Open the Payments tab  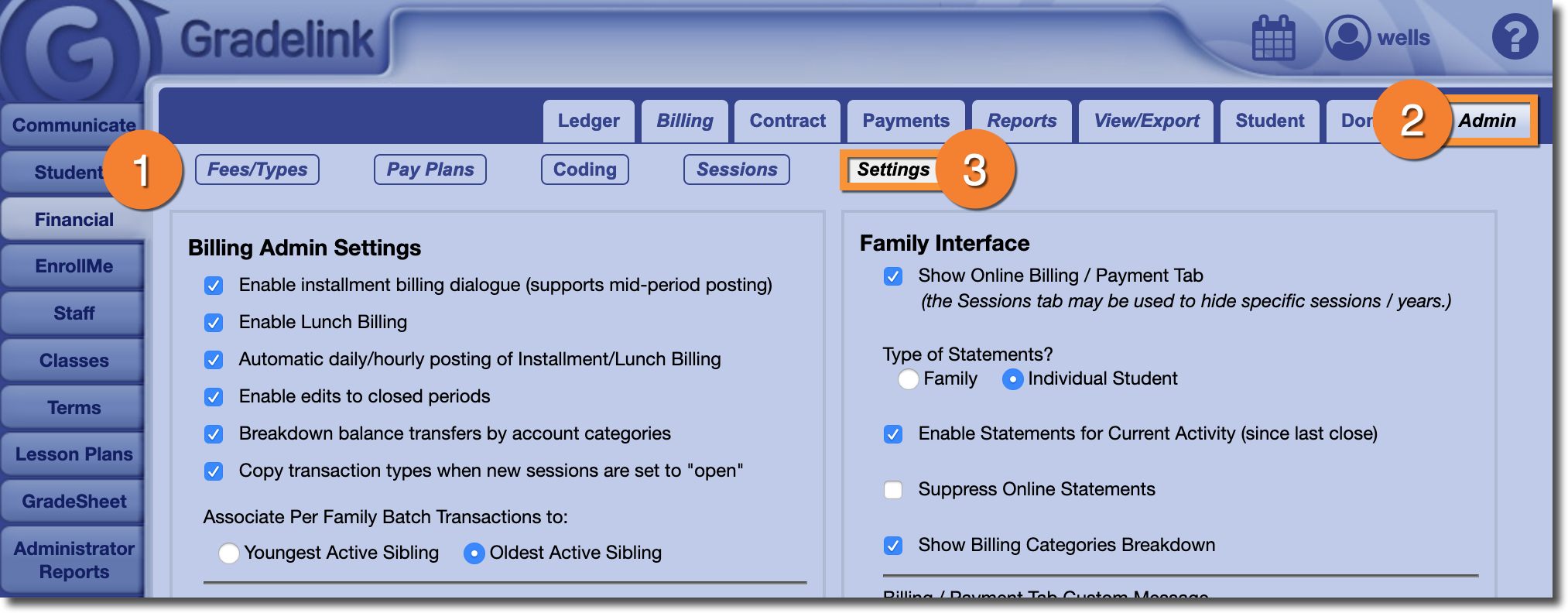tap(906, 122)
